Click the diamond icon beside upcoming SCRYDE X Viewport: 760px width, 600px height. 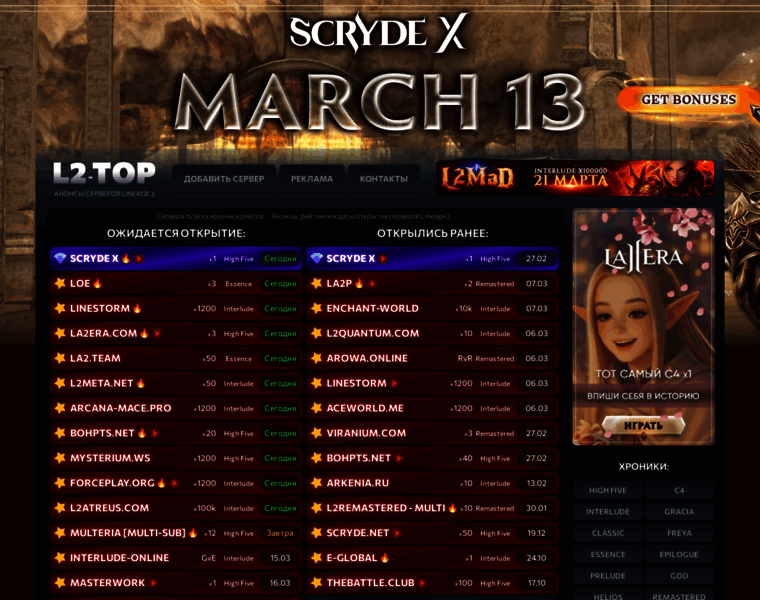click(60, 258)
